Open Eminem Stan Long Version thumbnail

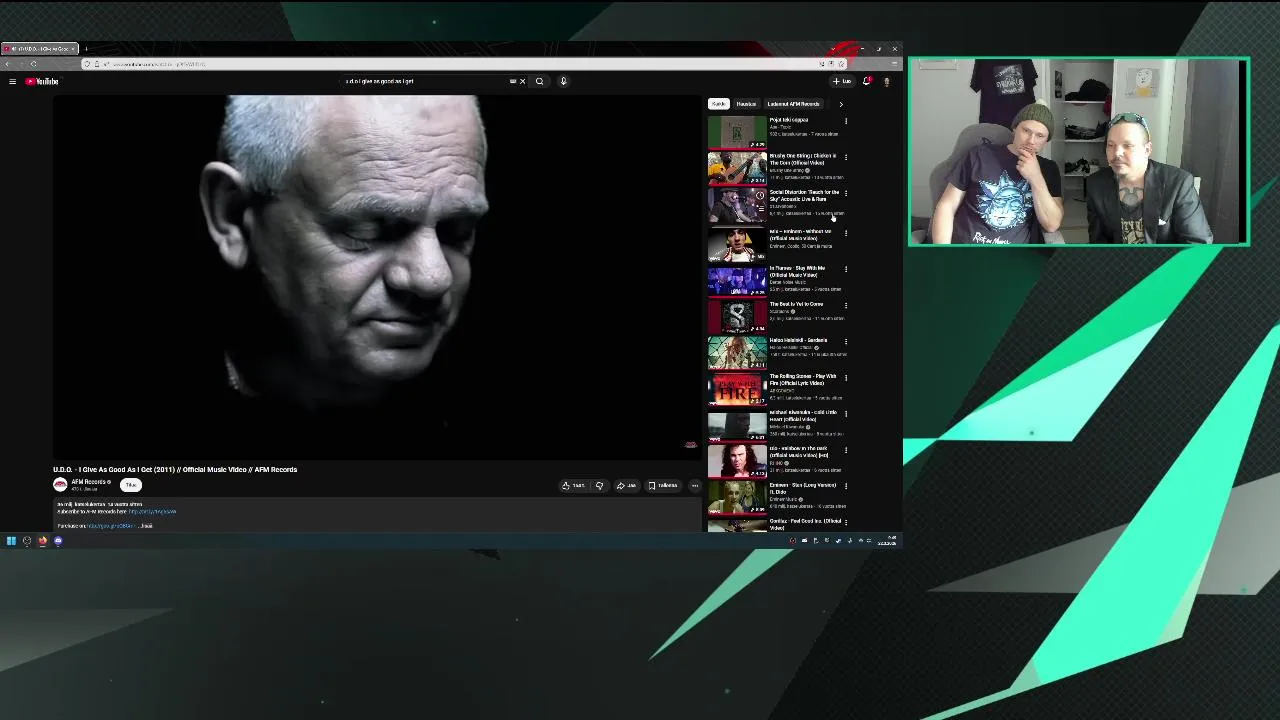(737, 497)
